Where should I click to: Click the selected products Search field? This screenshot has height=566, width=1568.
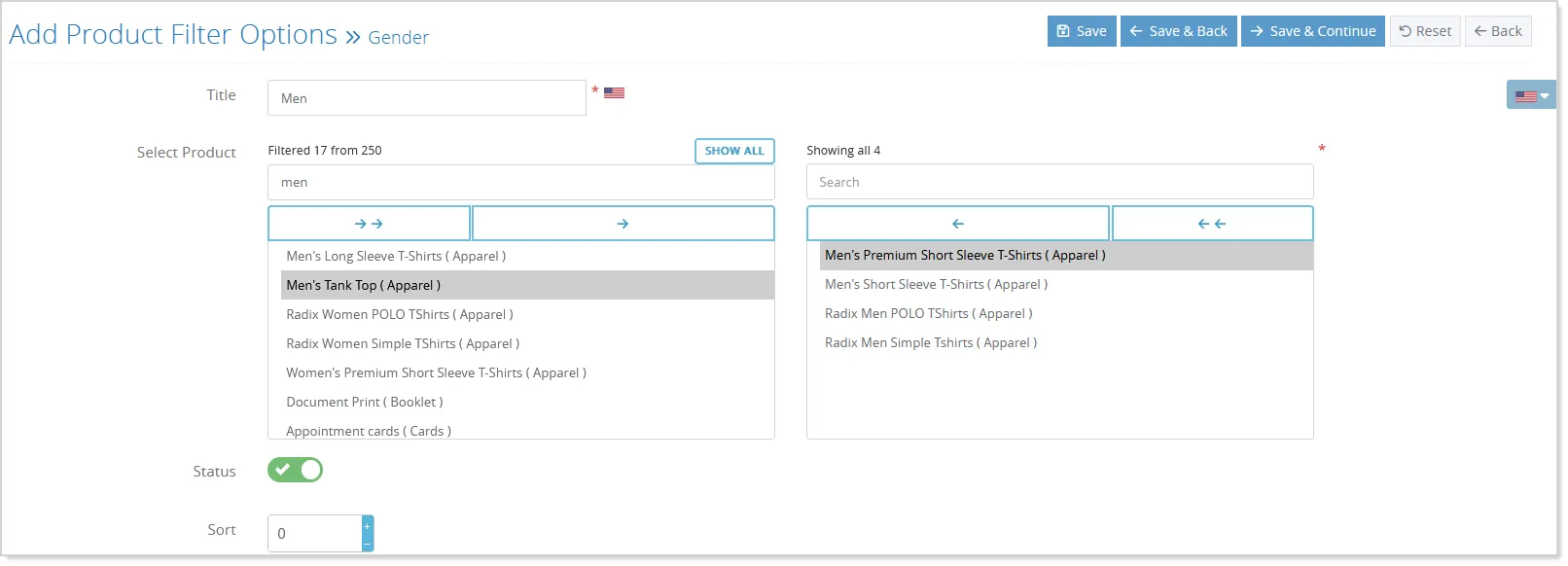(1060, 182)
